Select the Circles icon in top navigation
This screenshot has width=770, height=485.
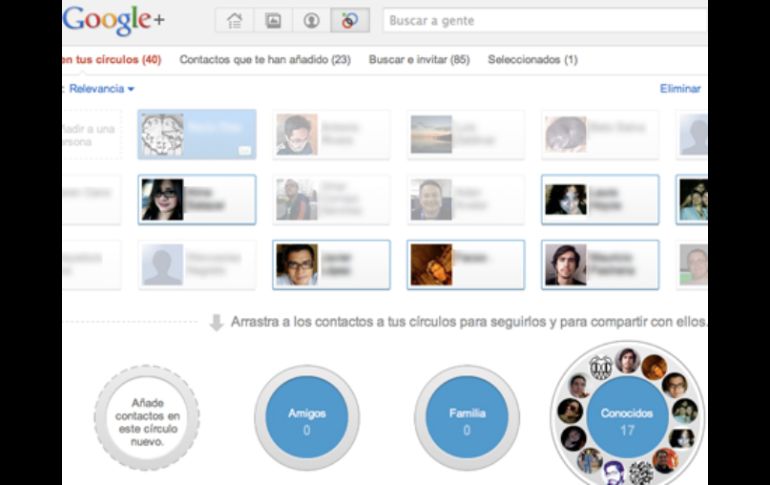tap(349, 20)
